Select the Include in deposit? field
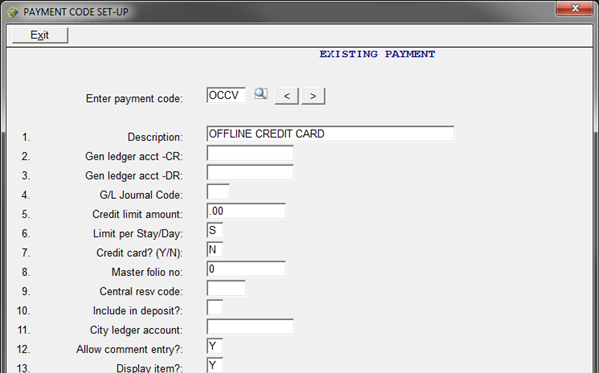 coord(215,308)
